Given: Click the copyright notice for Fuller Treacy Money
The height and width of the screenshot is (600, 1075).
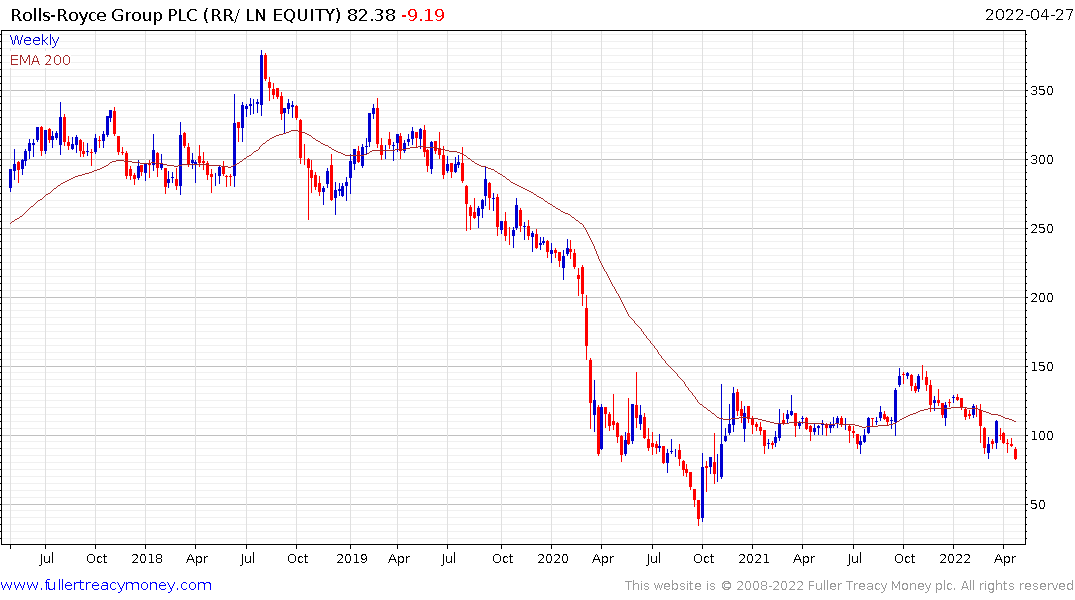Looking at the screenshot, I should 849,586.
